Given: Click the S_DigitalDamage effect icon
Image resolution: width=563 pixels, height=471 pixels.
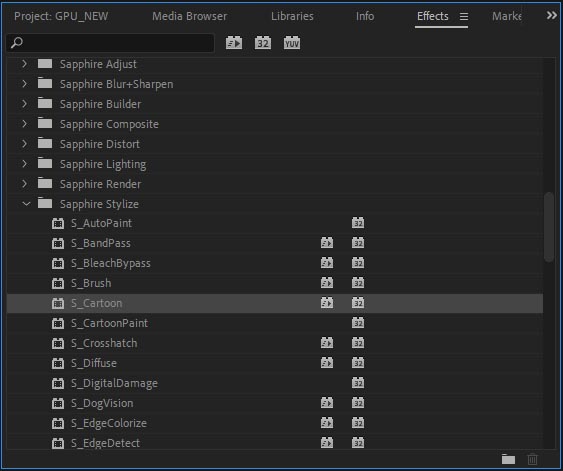Looking at the screenshot, I should click(x=58, y=383).
